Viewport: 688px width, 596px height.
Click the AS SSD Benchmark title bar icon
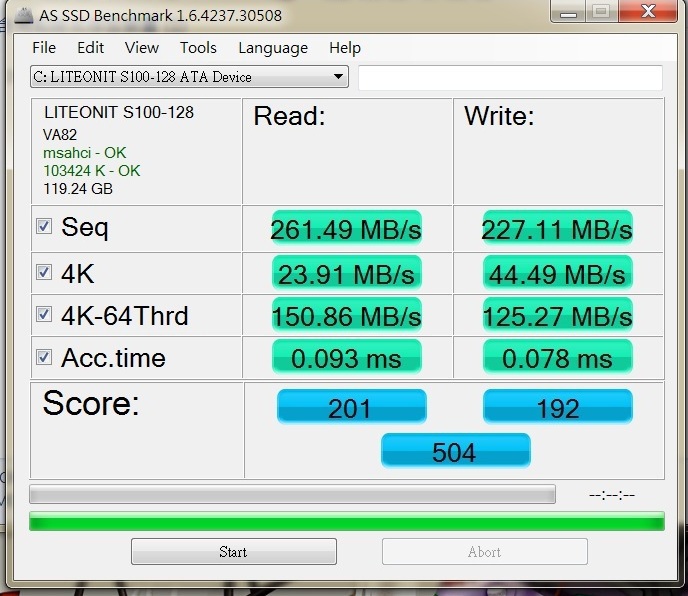(x=23, y=16)
